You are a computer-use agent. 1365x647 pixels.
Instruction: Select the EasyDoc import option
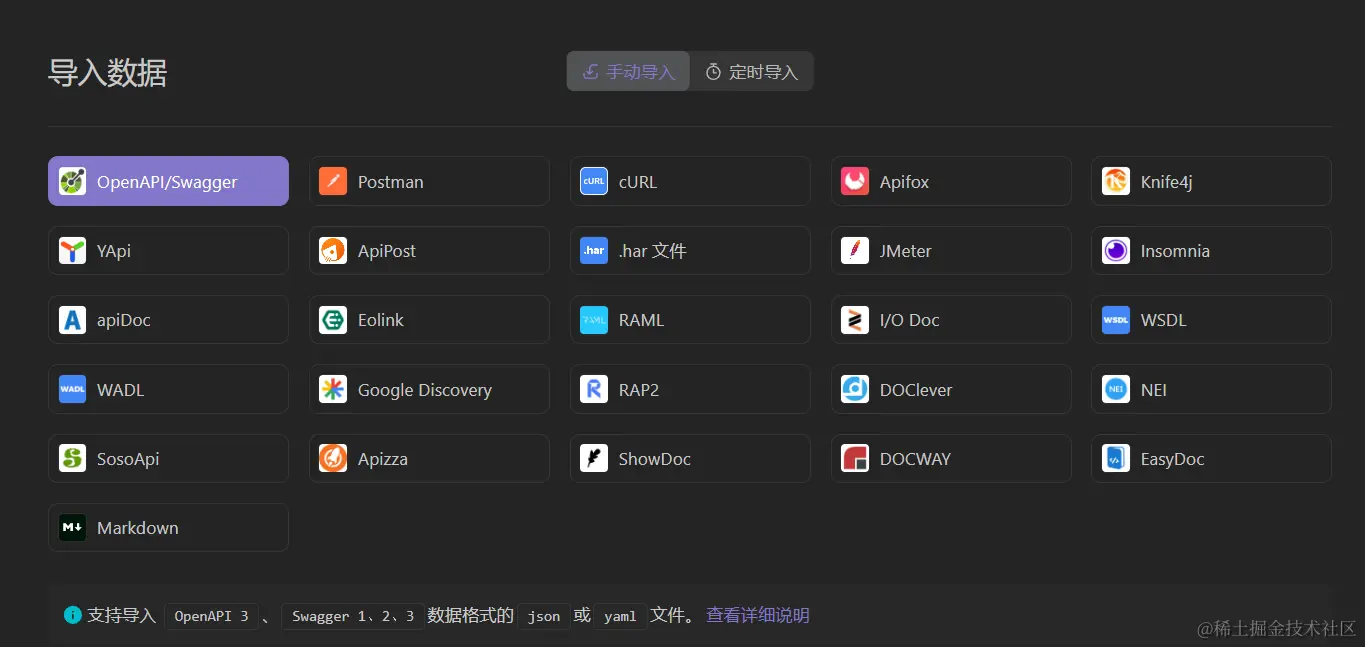tap(1211, 458)
